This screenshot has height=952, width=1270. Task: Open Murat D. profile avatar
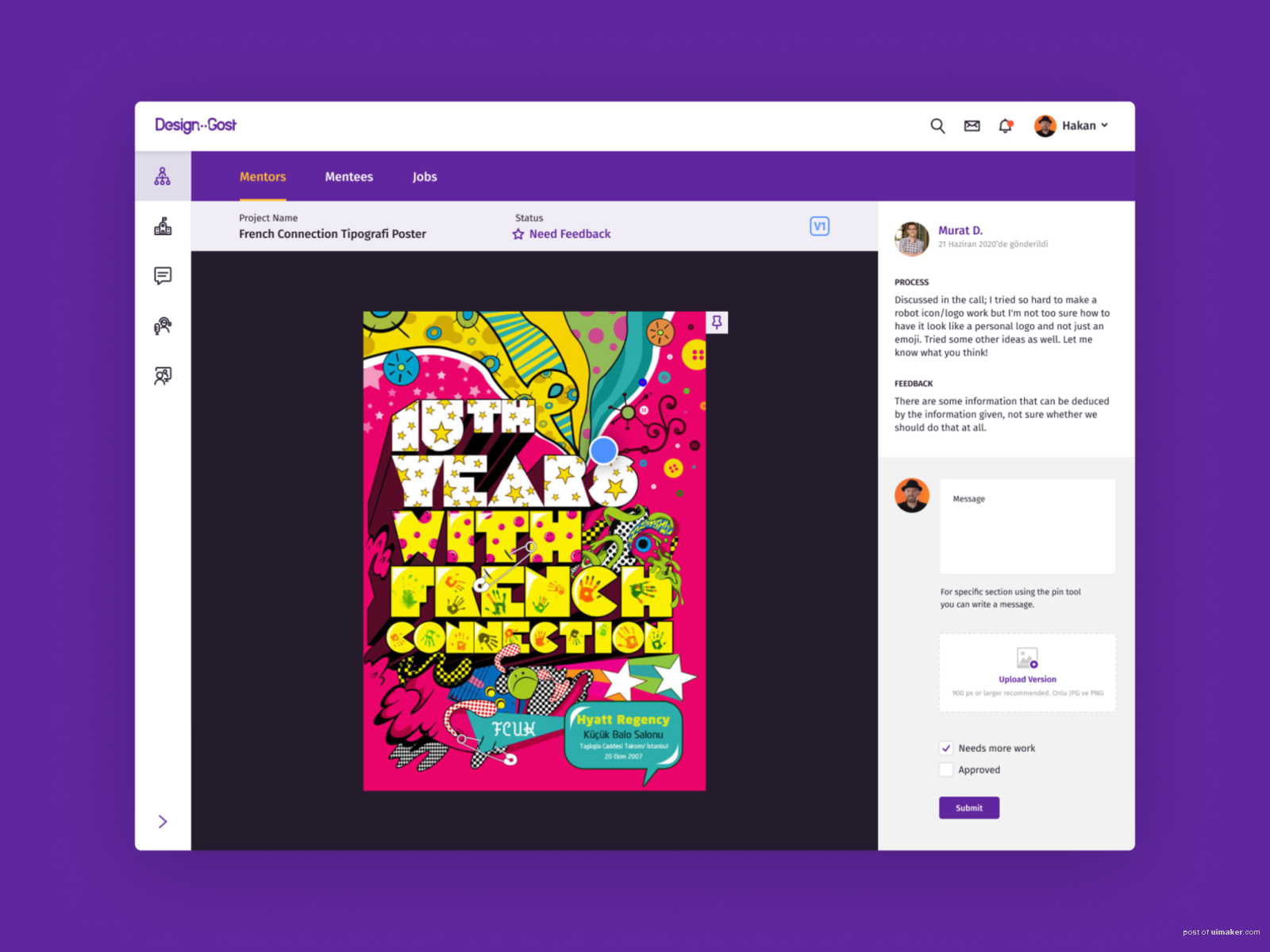pos(912,238)
